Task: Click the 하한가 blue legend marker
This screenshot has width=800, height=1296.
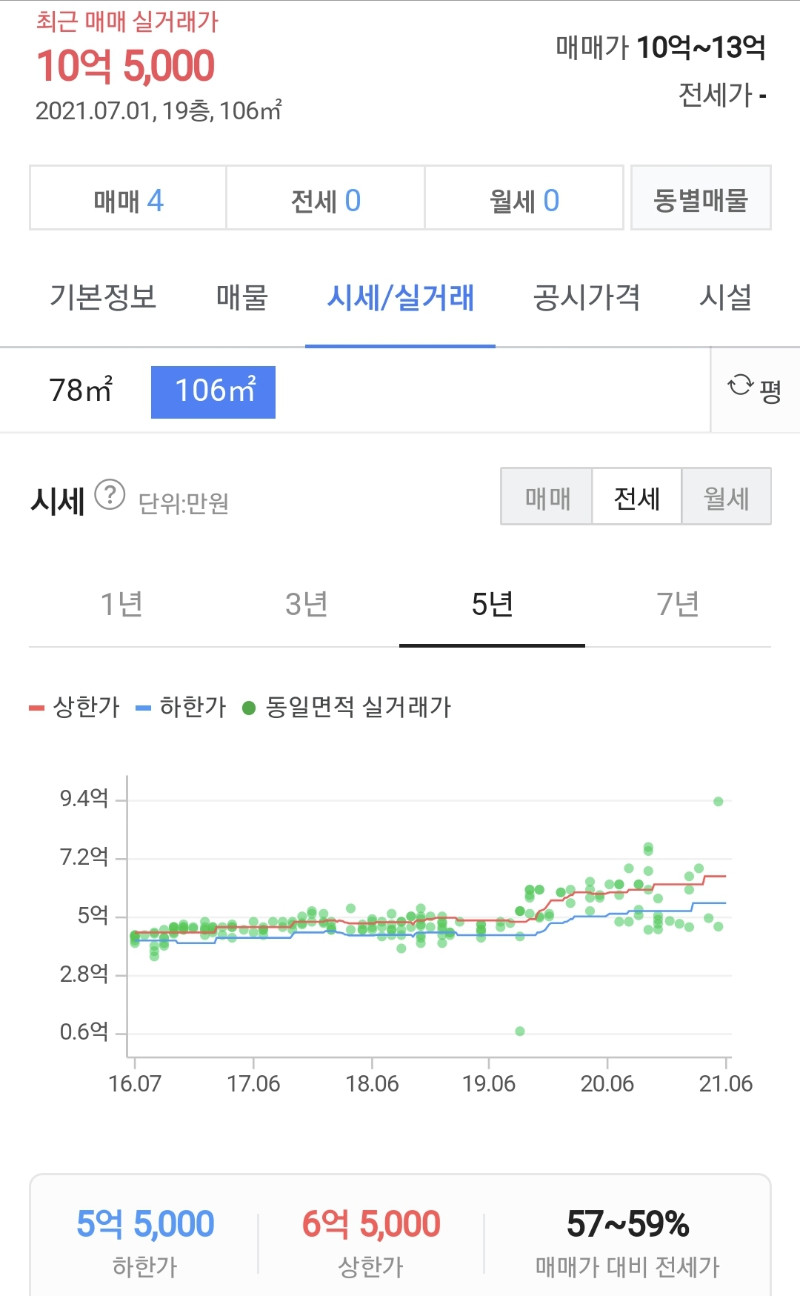Action: pyautogui.click(x=144, y=708)
